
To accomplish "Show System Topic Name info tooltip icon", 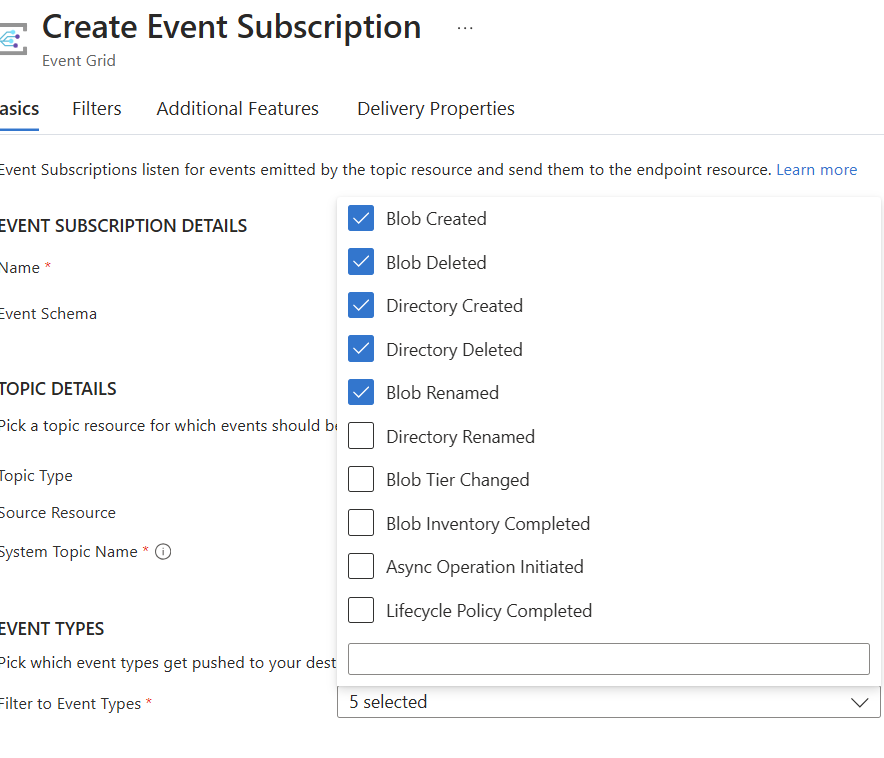I will coord(163,551).
